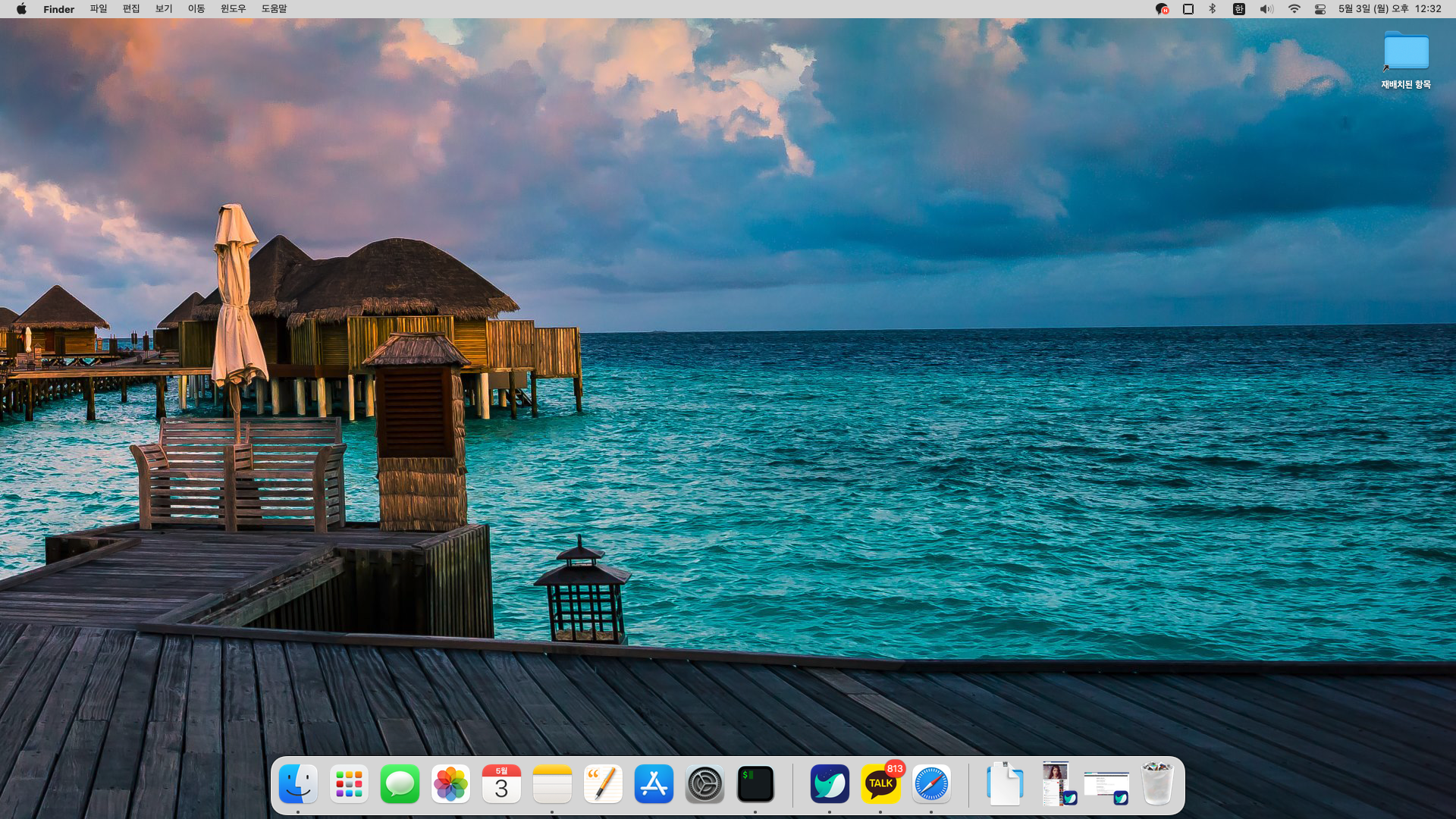1456x819 pixels.
Task: Expand the Korean input source menu
Action: coord(1239,9)
